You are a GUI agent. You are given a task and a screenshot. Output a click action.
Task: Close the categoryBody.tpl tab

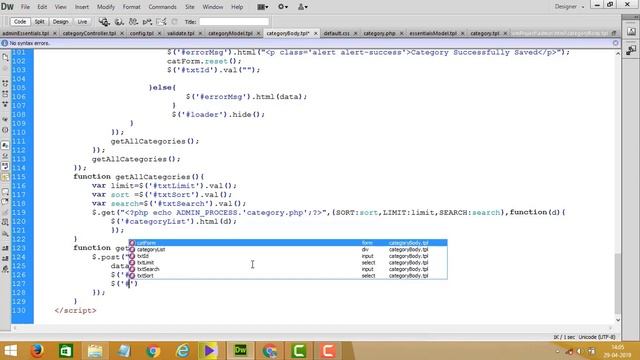(316, 33)
